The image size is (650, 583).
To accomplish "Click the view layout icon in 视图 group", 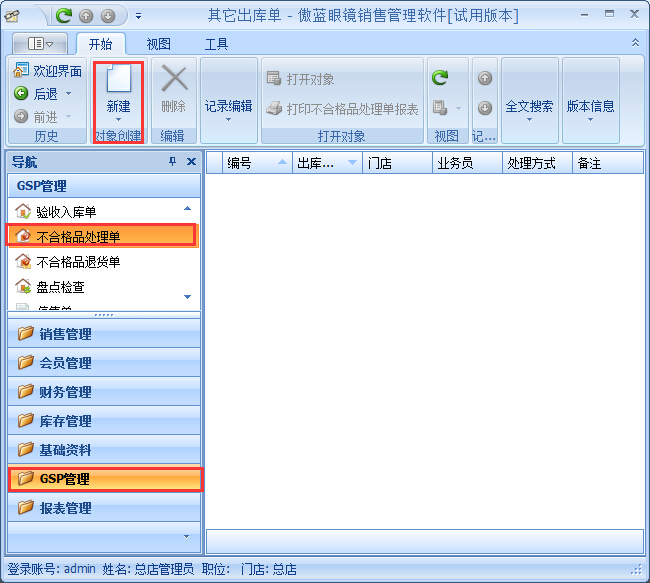I will pyautogui.click(x=440, y=108).
